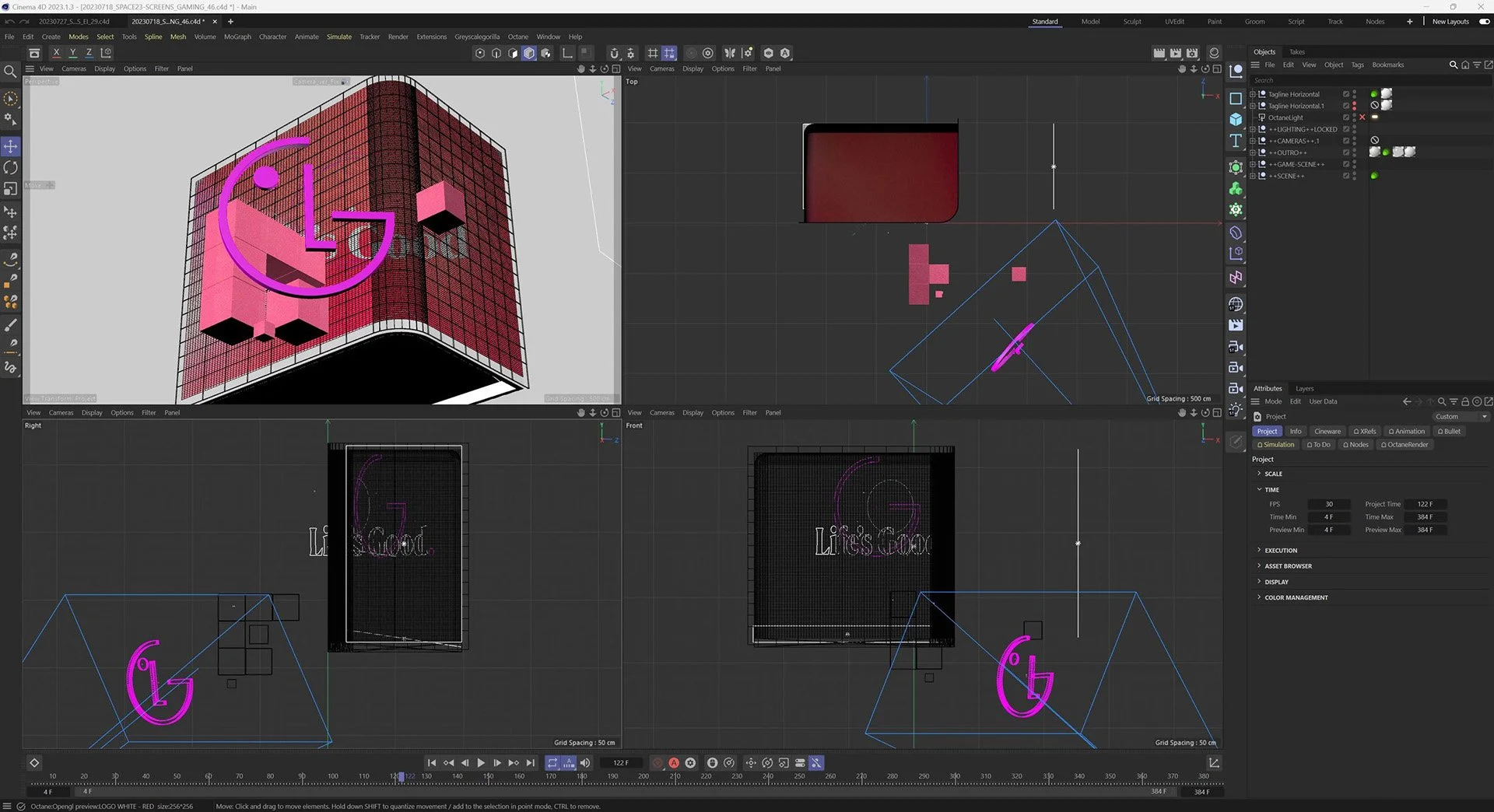Play the animation forward
Viewport: 1494px width, 812px height.
pos(481,763)
